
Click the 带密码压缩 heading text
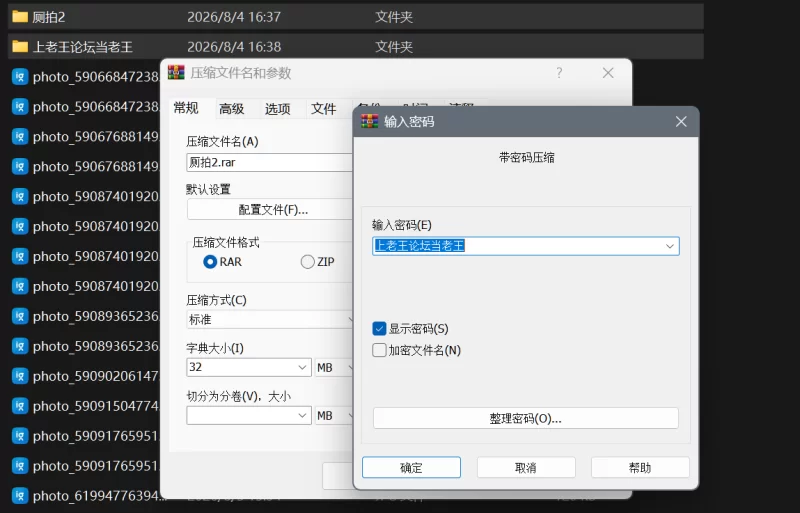(x=527, y=158)
